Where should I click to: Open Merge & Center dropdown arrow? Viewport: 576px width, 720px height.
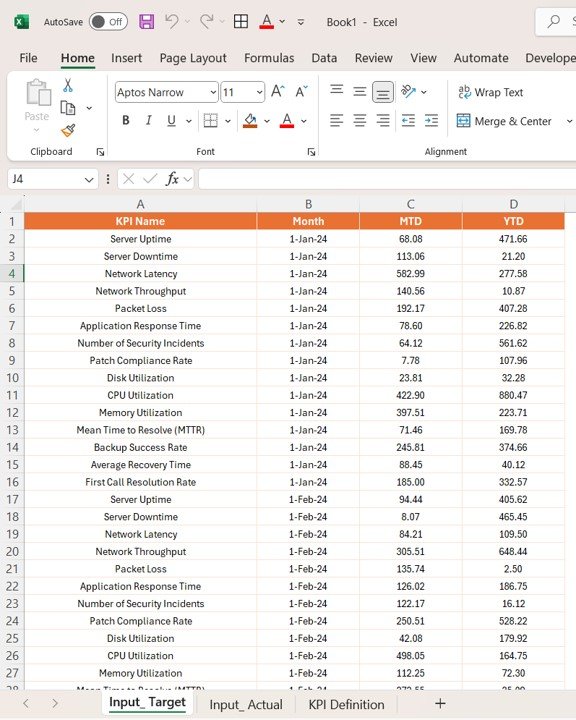click(570, 121)
